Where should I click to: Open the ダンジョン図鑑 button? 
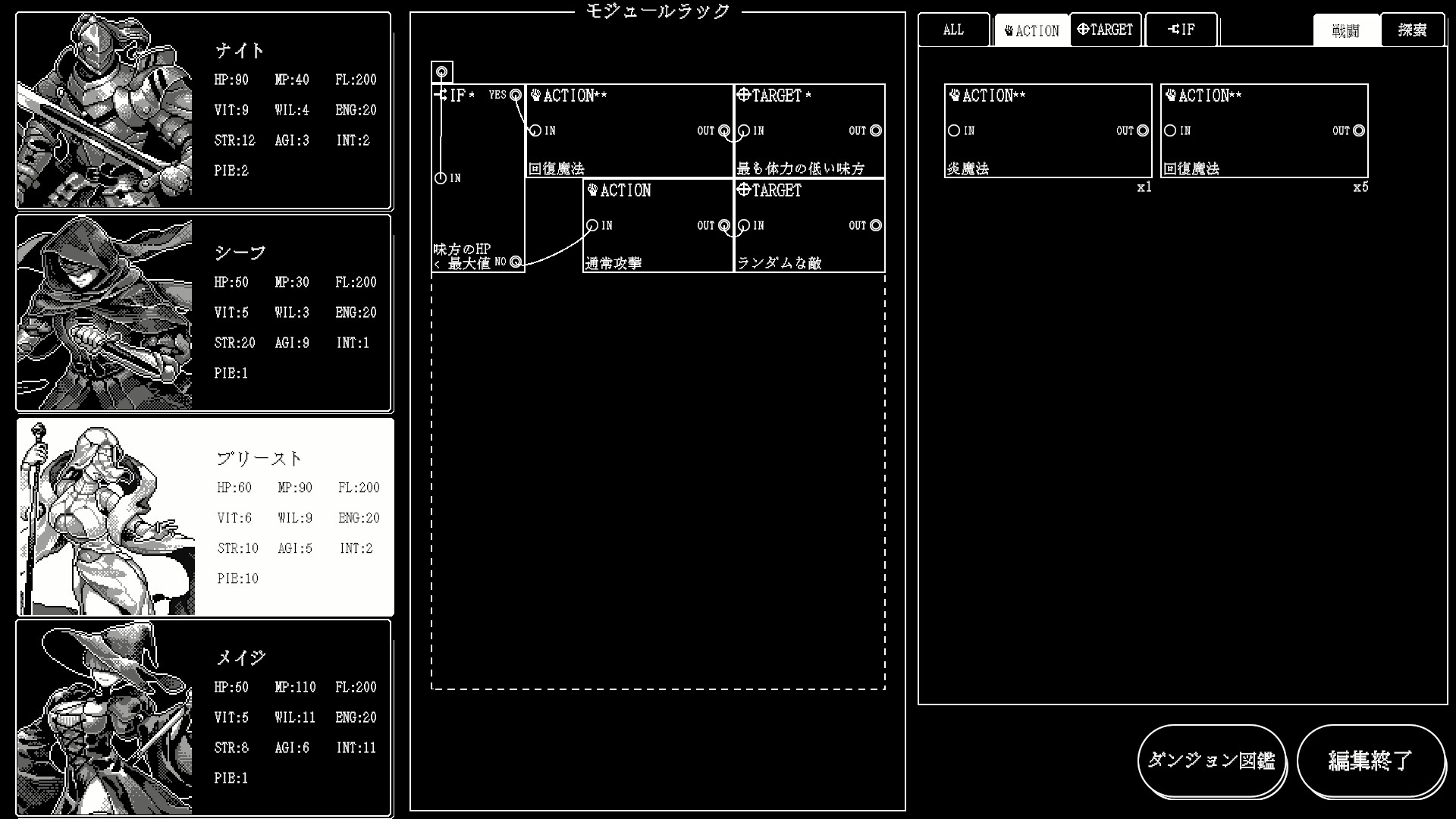pos(1211,760)
